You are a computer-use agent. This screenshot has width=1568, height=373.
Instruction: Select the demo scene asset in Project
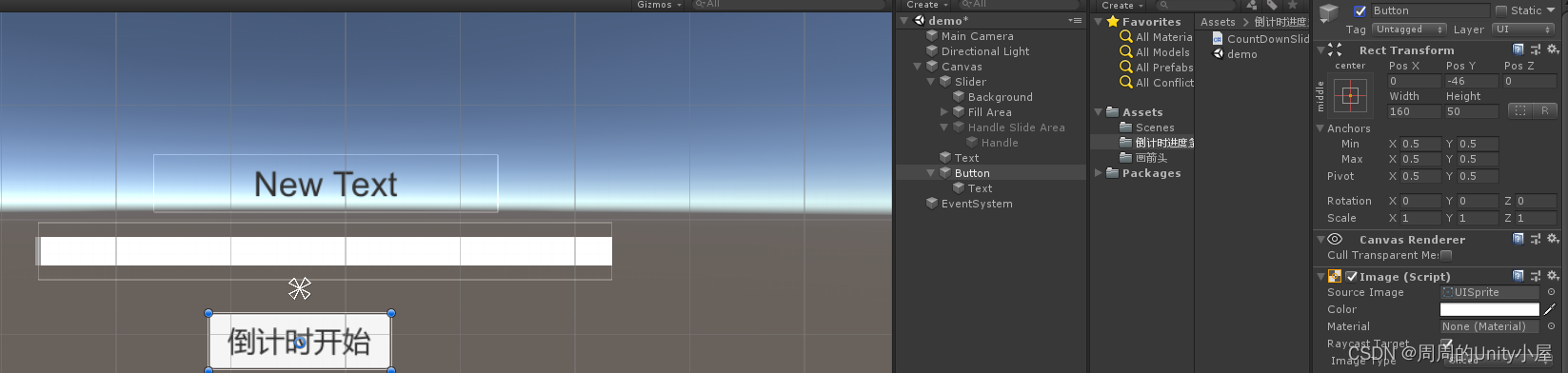coord(1235,54)
